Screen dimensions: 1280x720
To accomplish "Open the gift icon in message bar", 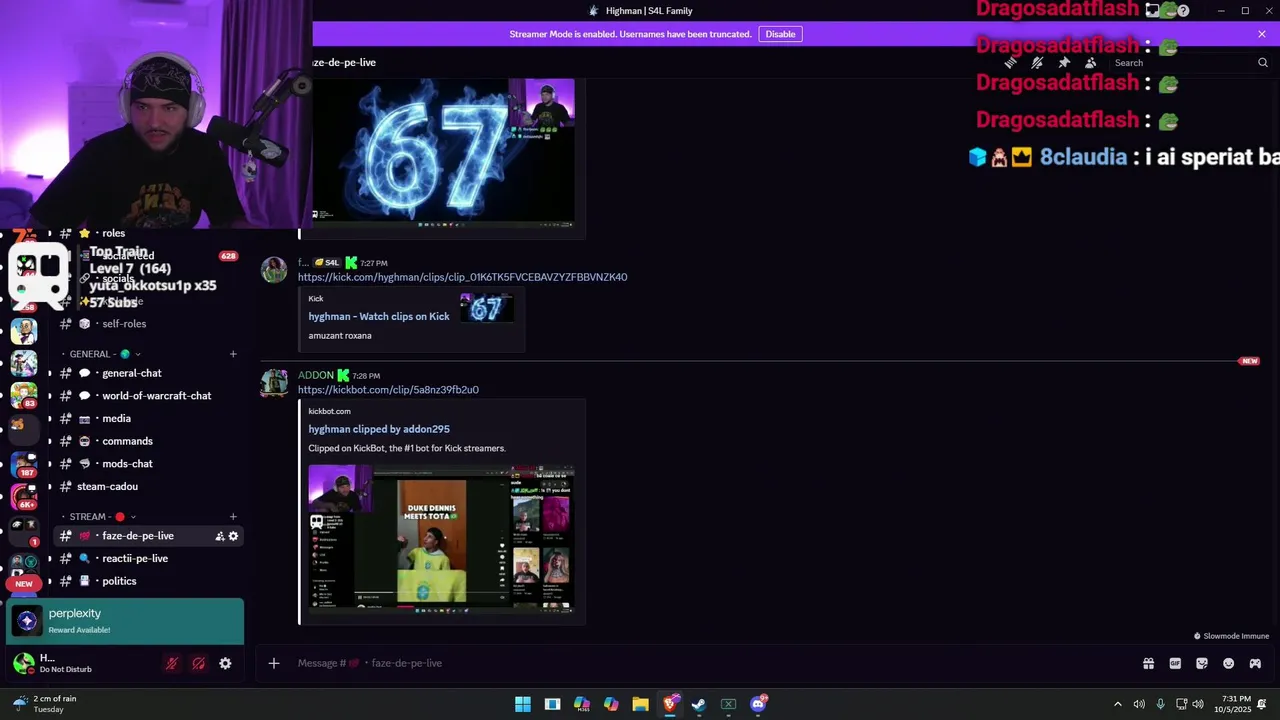I will click(1148, 663).
